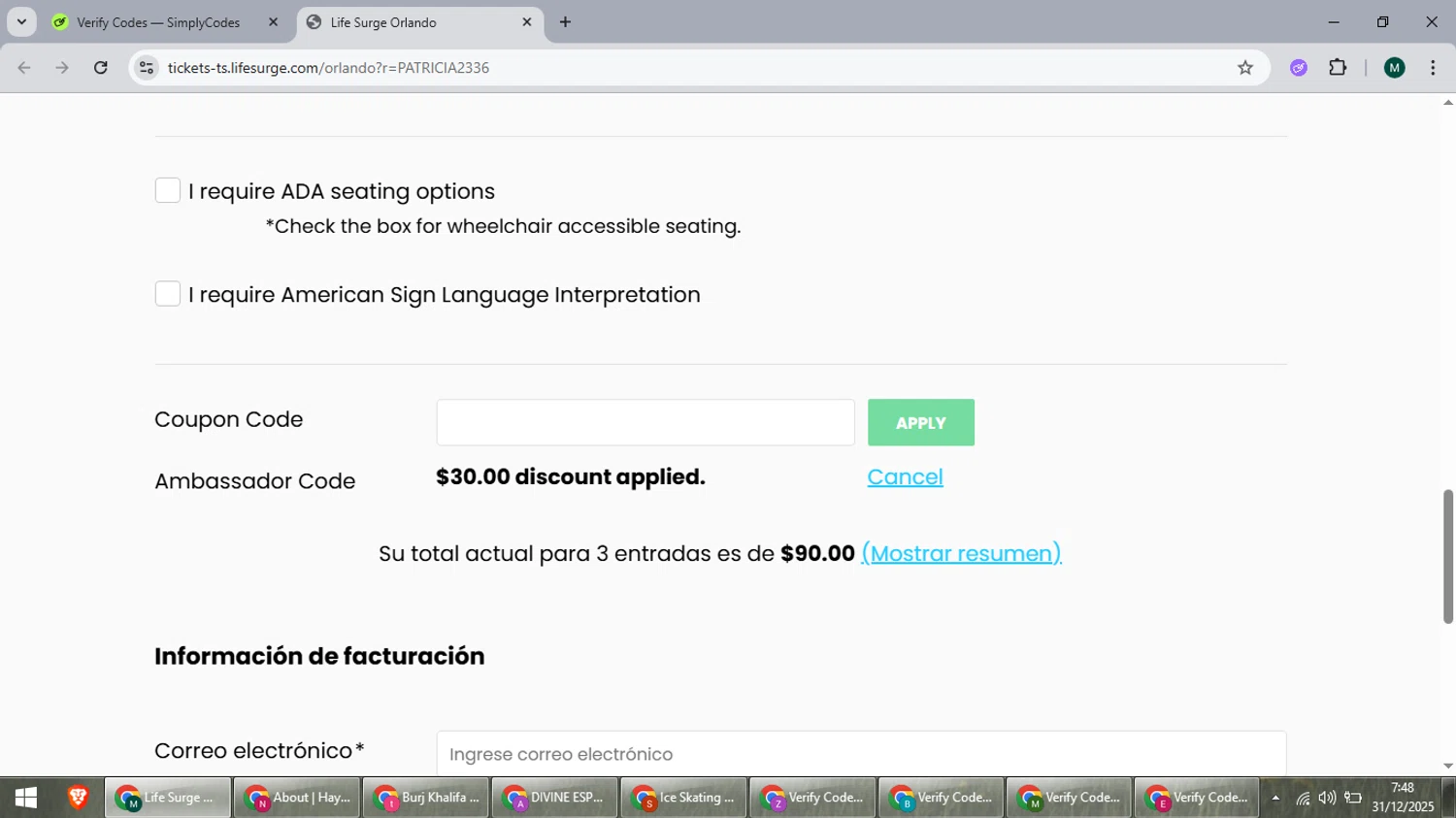This screenshot has width=1456, height=818.
Task: Check the ADA seating options checkbox
Action: click(x=168, y=190)
